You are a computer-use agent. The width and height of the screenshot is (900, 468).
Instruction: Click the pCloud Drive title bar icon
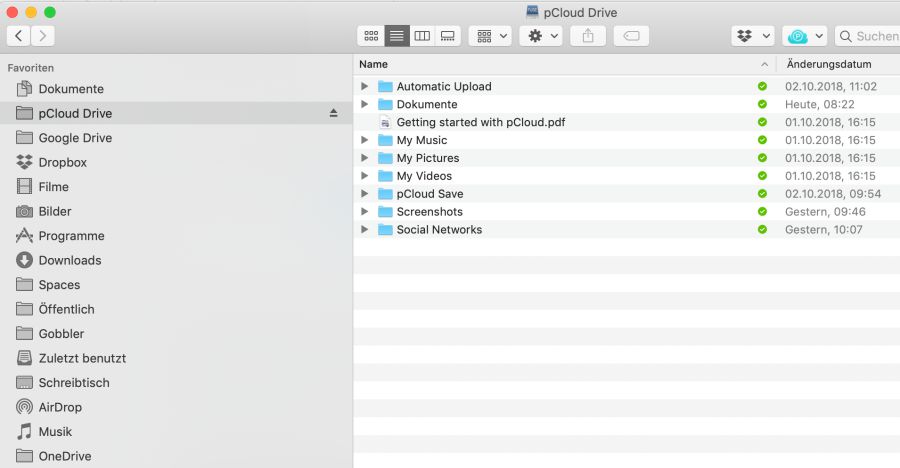pyautogui.click(x=532, y=11)
